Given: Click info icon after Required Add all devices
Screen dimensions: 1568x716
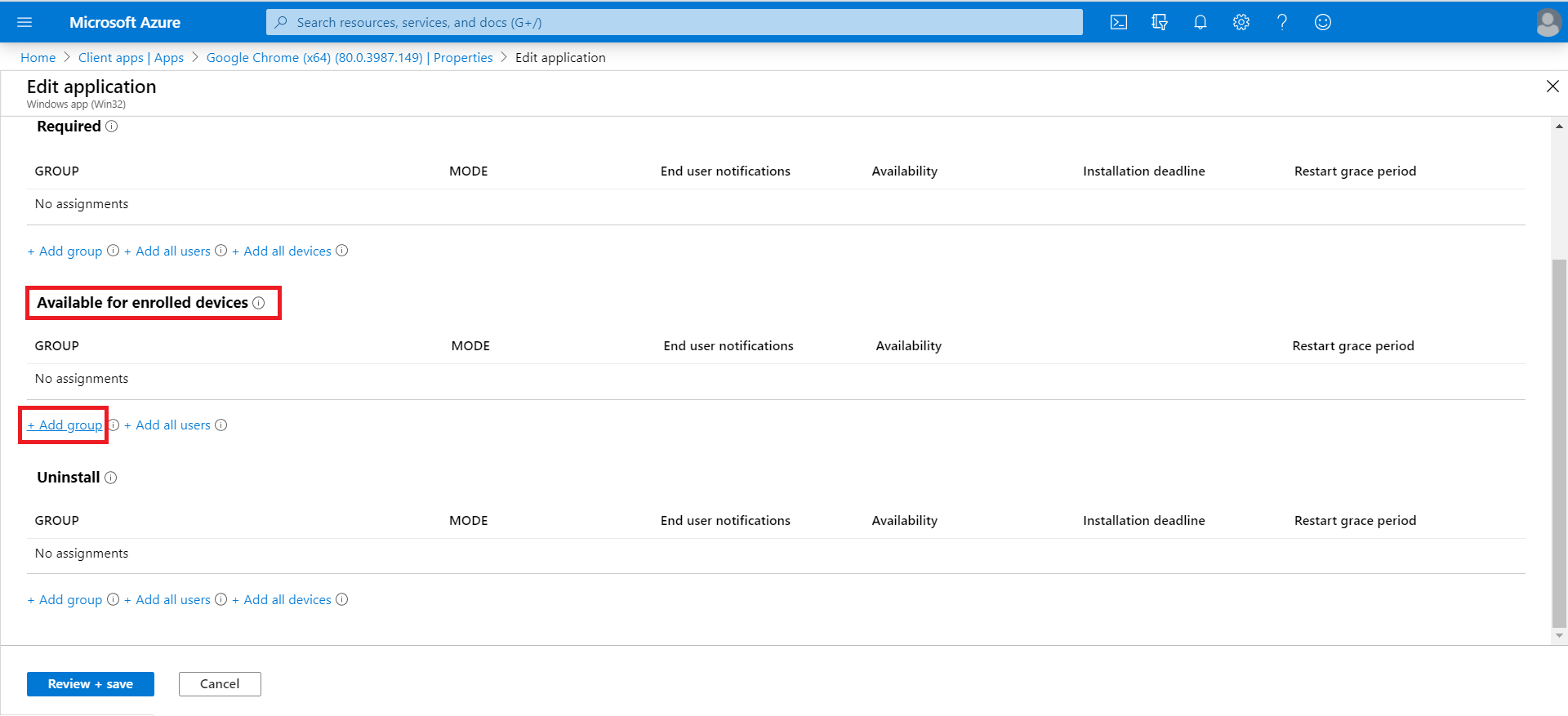Looking at the screenshot, I should [x=342, y=251].
